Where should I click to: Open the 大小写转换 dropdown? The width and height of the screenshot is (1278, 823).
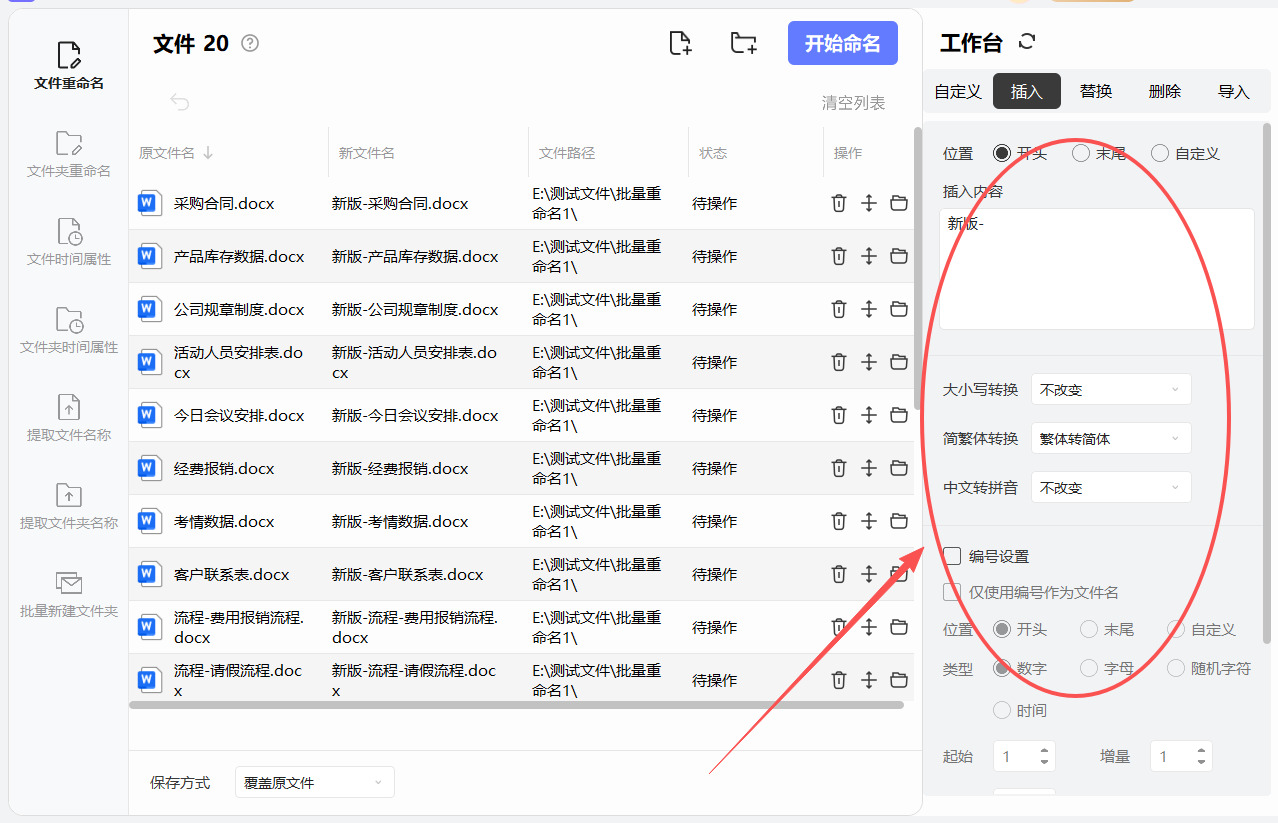point(1110,389)
